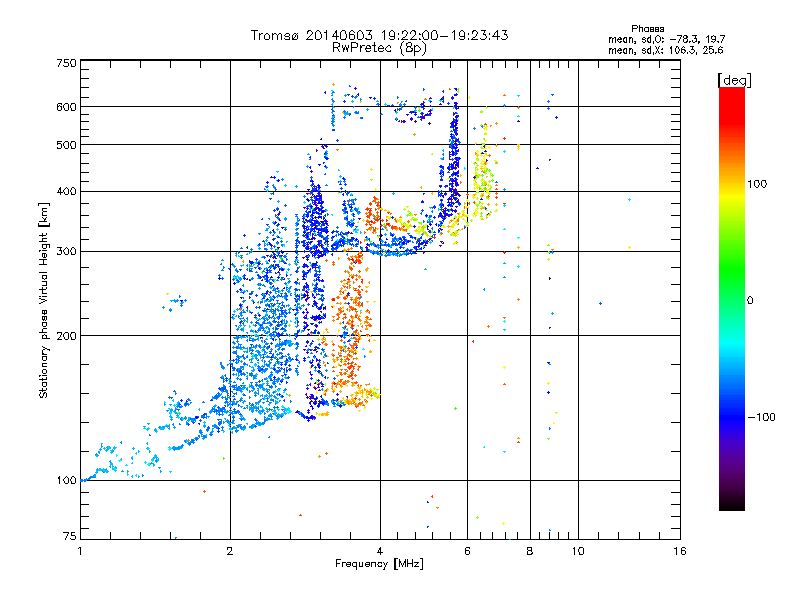
Task: Click the 'Frequency [MHz]' x-axis label
Action: (379, 564)
